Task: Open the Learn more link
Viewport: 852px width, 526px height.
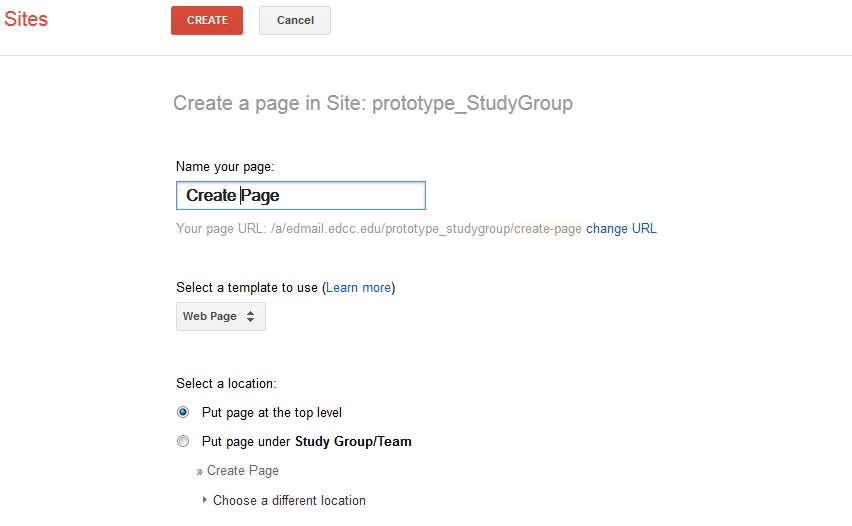Action: [358, 287]
